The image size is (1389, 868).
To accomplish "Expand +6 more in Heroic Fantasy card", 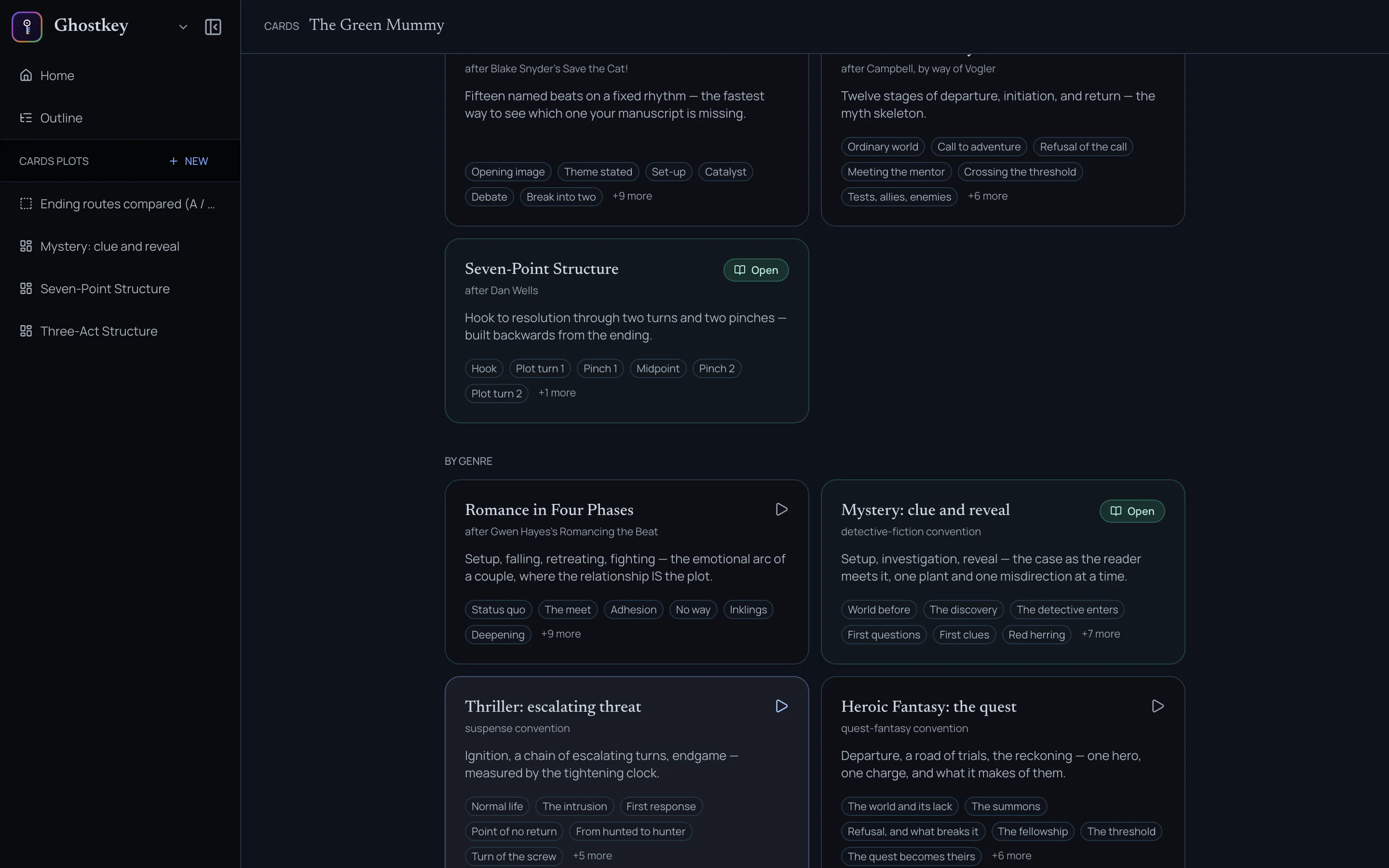I will coord(1011,856).
